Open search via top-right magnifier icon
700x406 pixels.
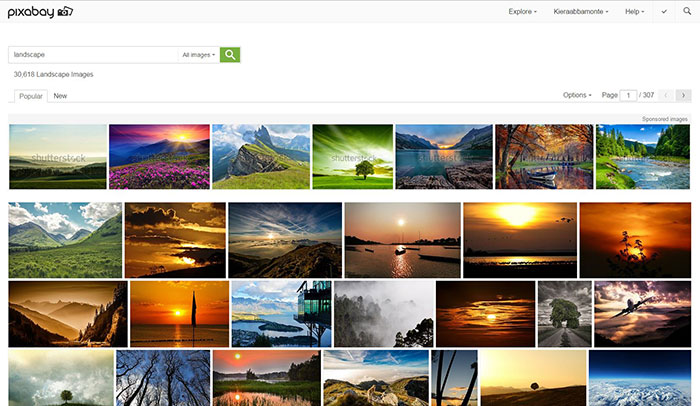point(687,11)
